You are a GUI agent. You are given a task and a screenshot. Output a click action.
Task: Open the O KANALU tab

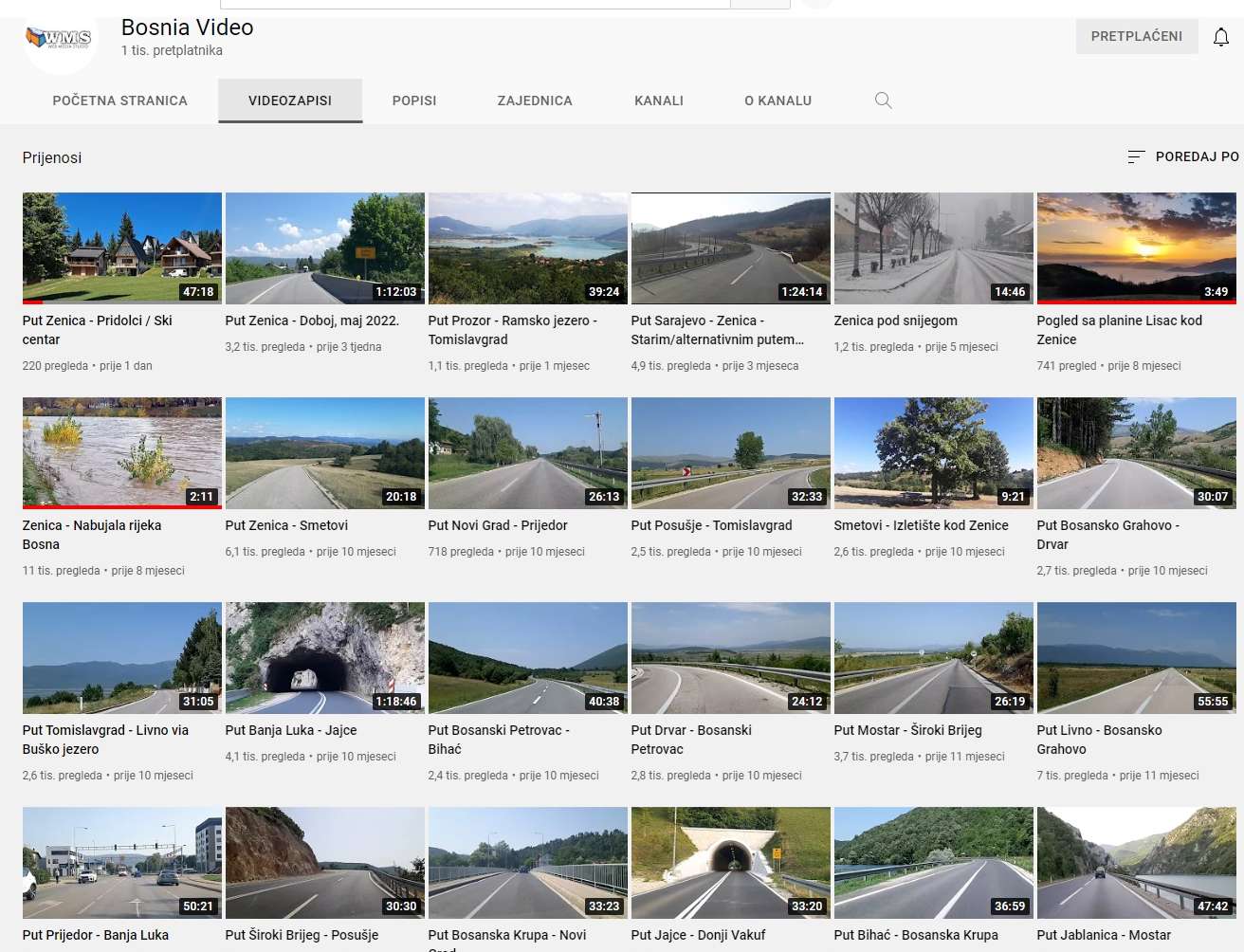pyautogui.click(x=777, y=101)
